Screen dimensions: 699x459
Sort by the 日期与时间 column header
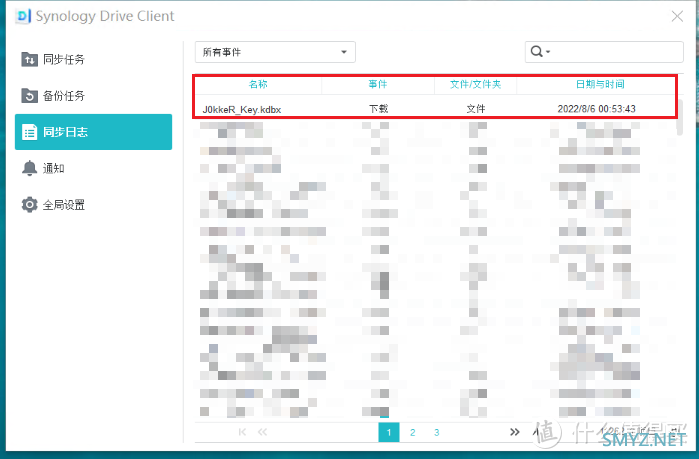[600, 84]
